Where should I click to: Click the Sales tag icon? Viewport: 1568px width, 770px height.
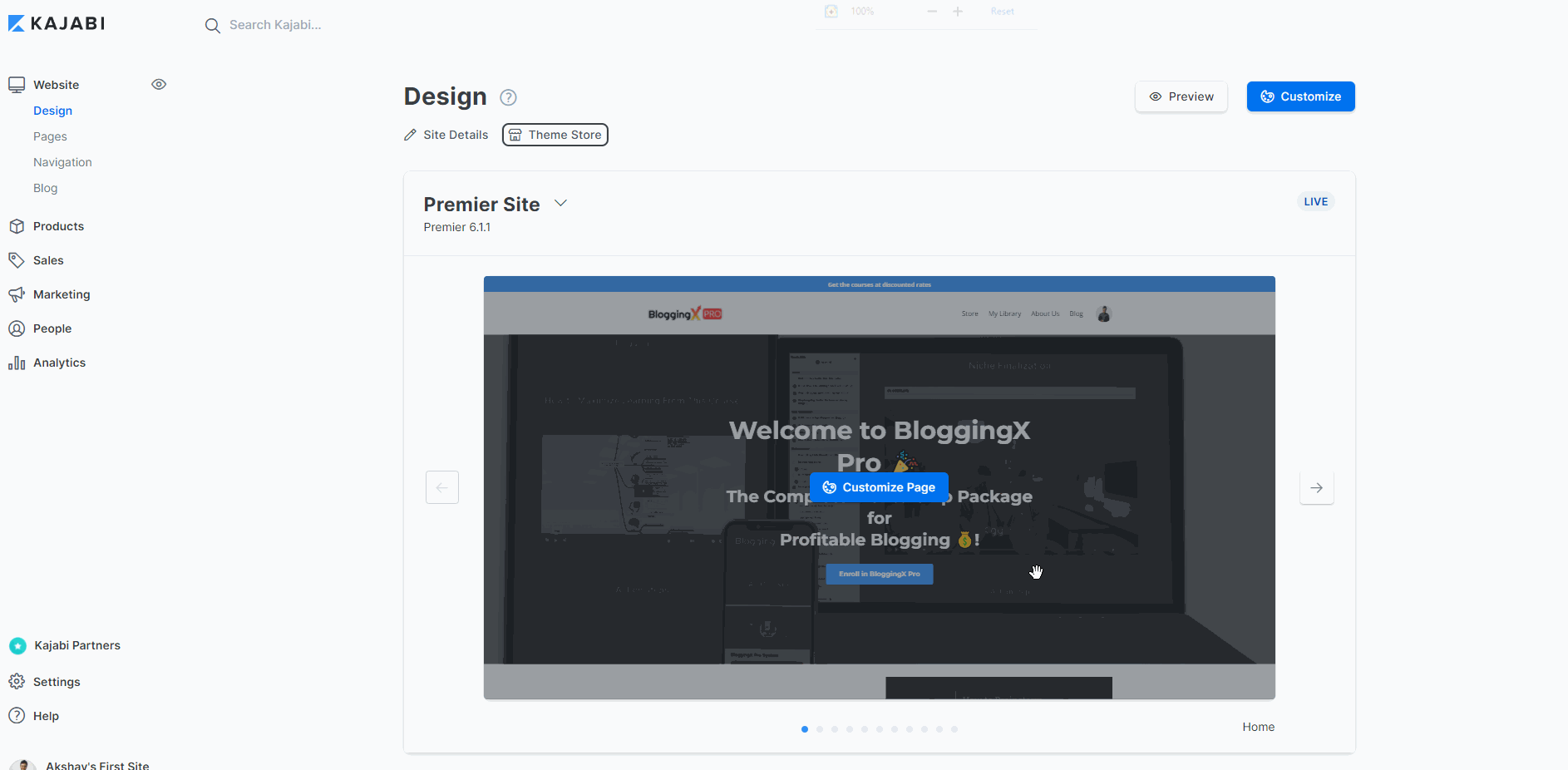pyautogui.click(x=17, y=260)
